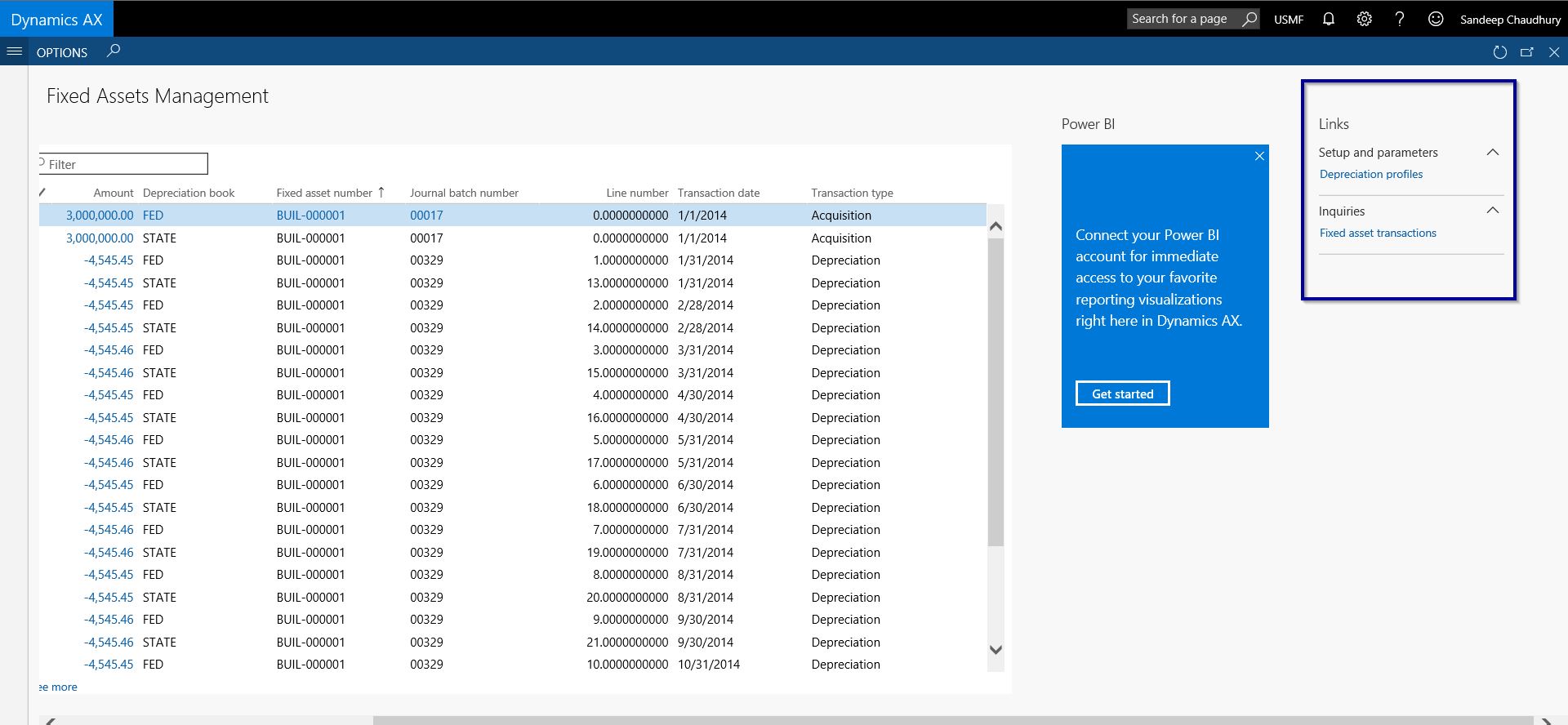This screenshot has width=1568, height=725.
Task: Open the Fixed asset transactions link
Action: point(1377,234)
